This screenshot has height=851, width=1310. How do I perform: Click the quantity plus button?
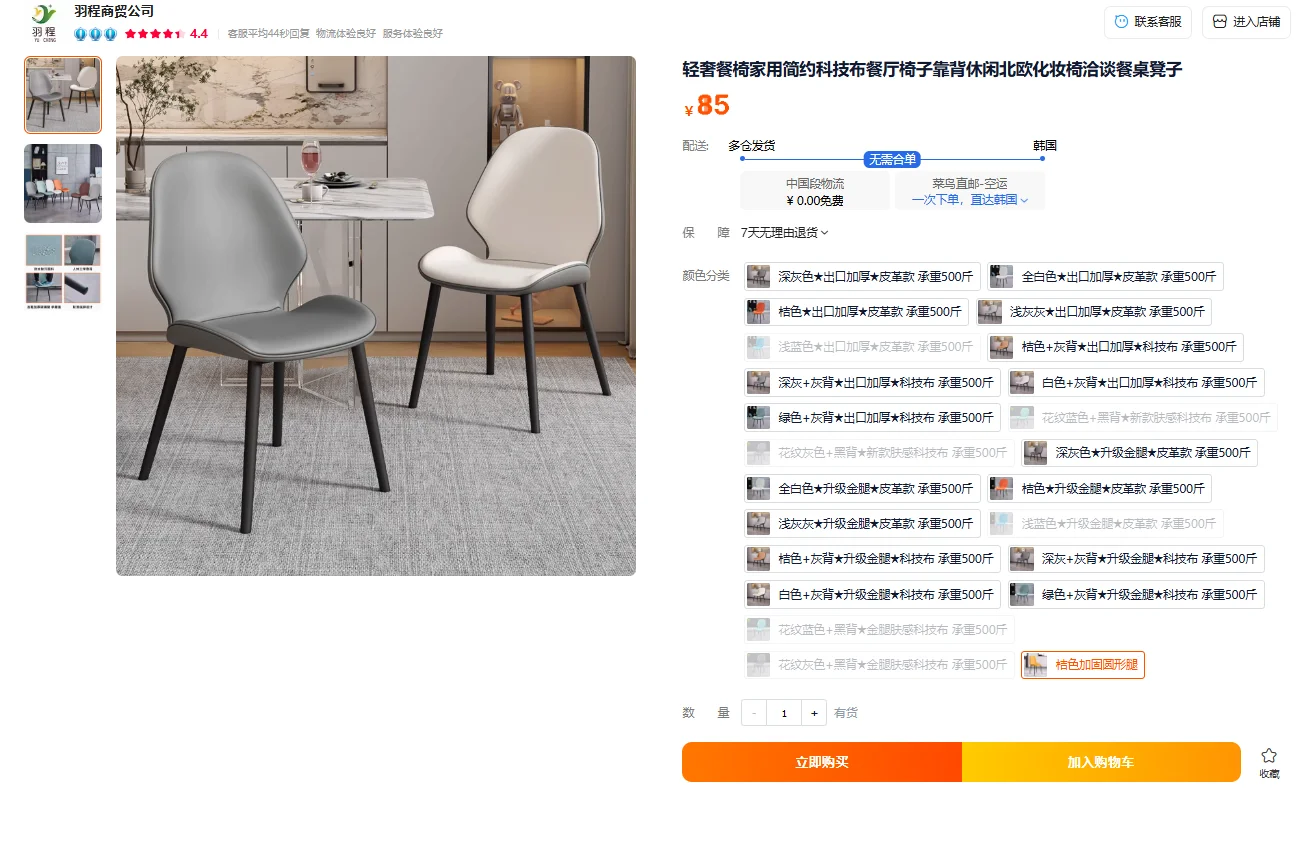click(814, 713)
